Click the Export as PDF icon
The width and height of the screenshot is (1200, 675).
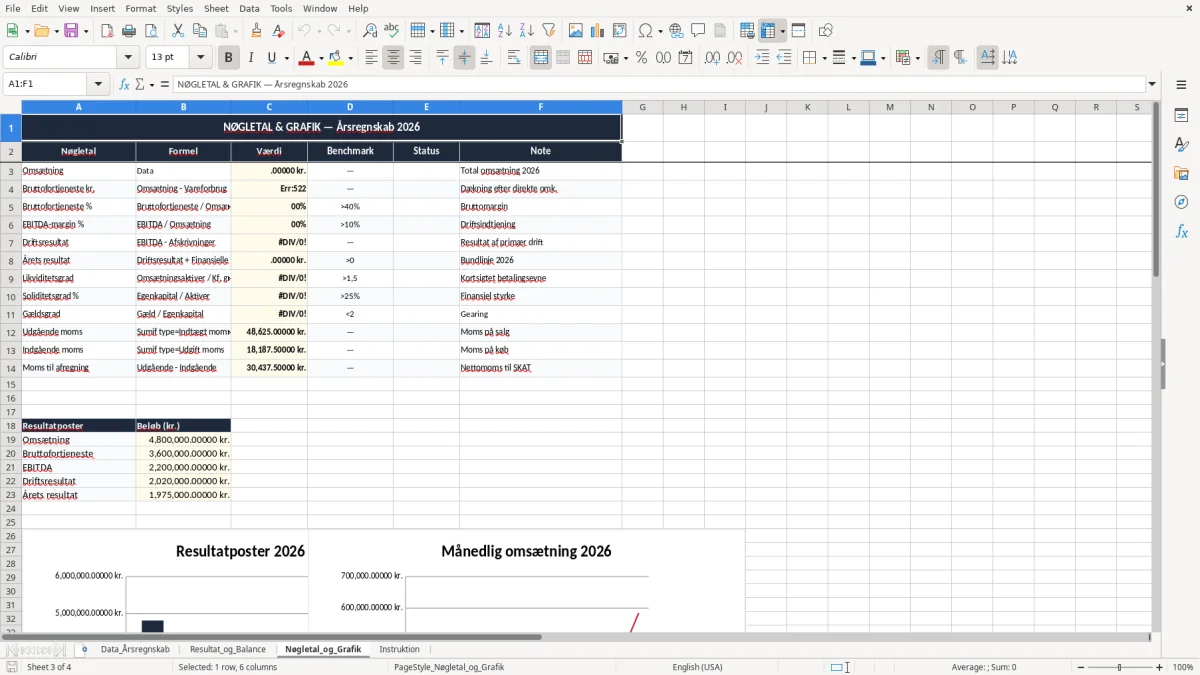click(x=107, y=31)
